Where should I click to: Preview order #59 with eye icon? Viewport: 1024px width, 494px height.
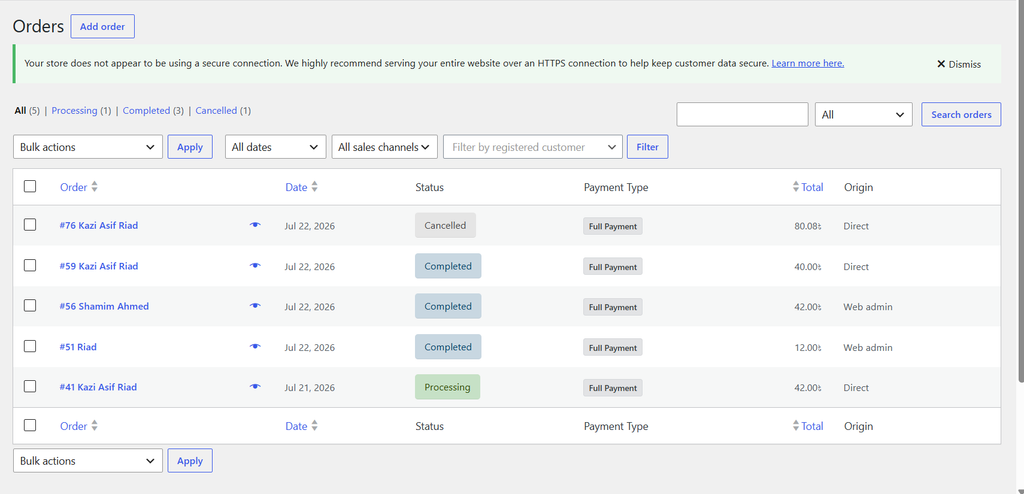255,265
